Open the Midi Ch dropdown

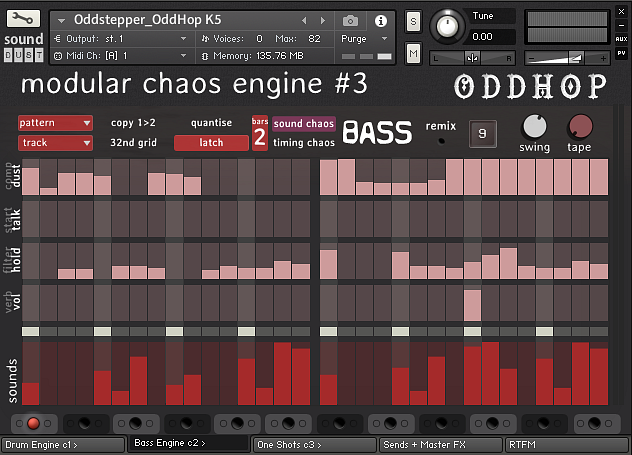coord(121,56)
